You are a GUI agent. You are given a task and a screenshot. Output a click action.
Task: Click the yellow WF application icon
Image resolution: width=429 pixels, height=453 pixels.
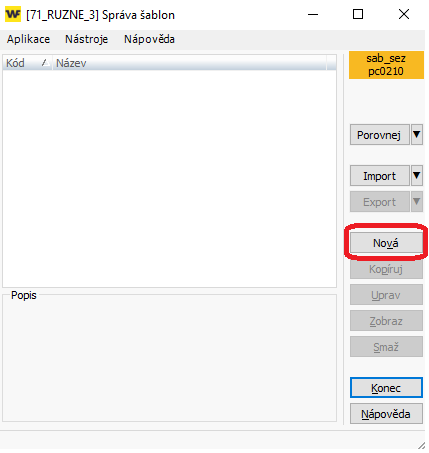pos(13,14)
